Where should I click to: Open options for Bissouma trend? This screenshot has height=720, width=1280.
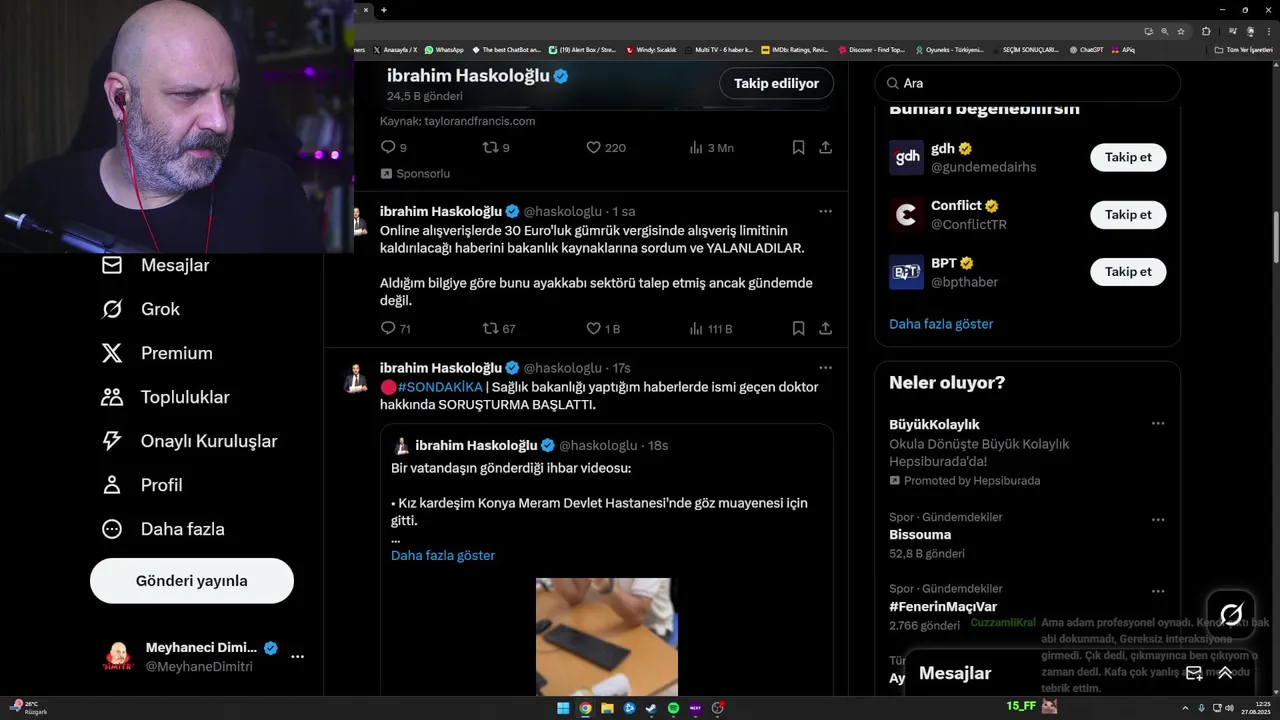click(x=1158, y=519)
